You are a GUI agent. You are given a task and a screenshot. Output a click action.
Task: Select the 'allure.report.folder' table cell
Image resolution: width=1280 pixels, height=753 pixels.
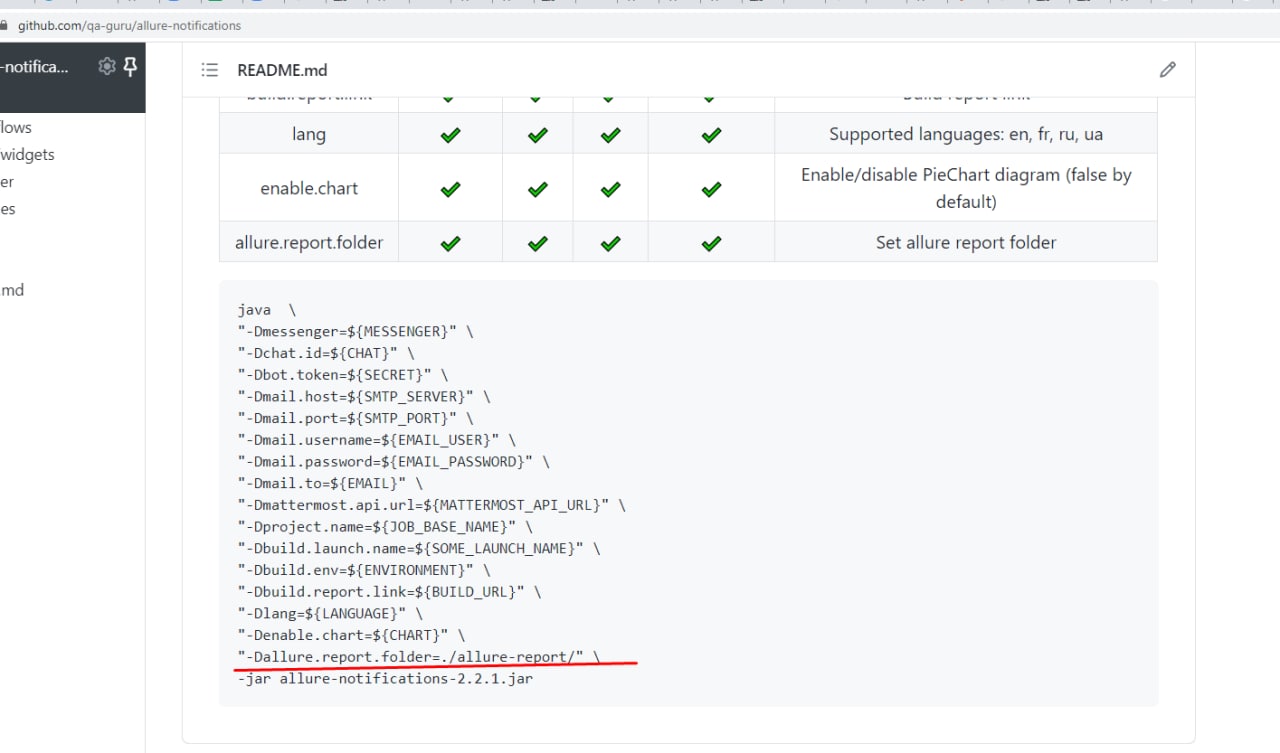pyautogui.click(x=309, y=242)
